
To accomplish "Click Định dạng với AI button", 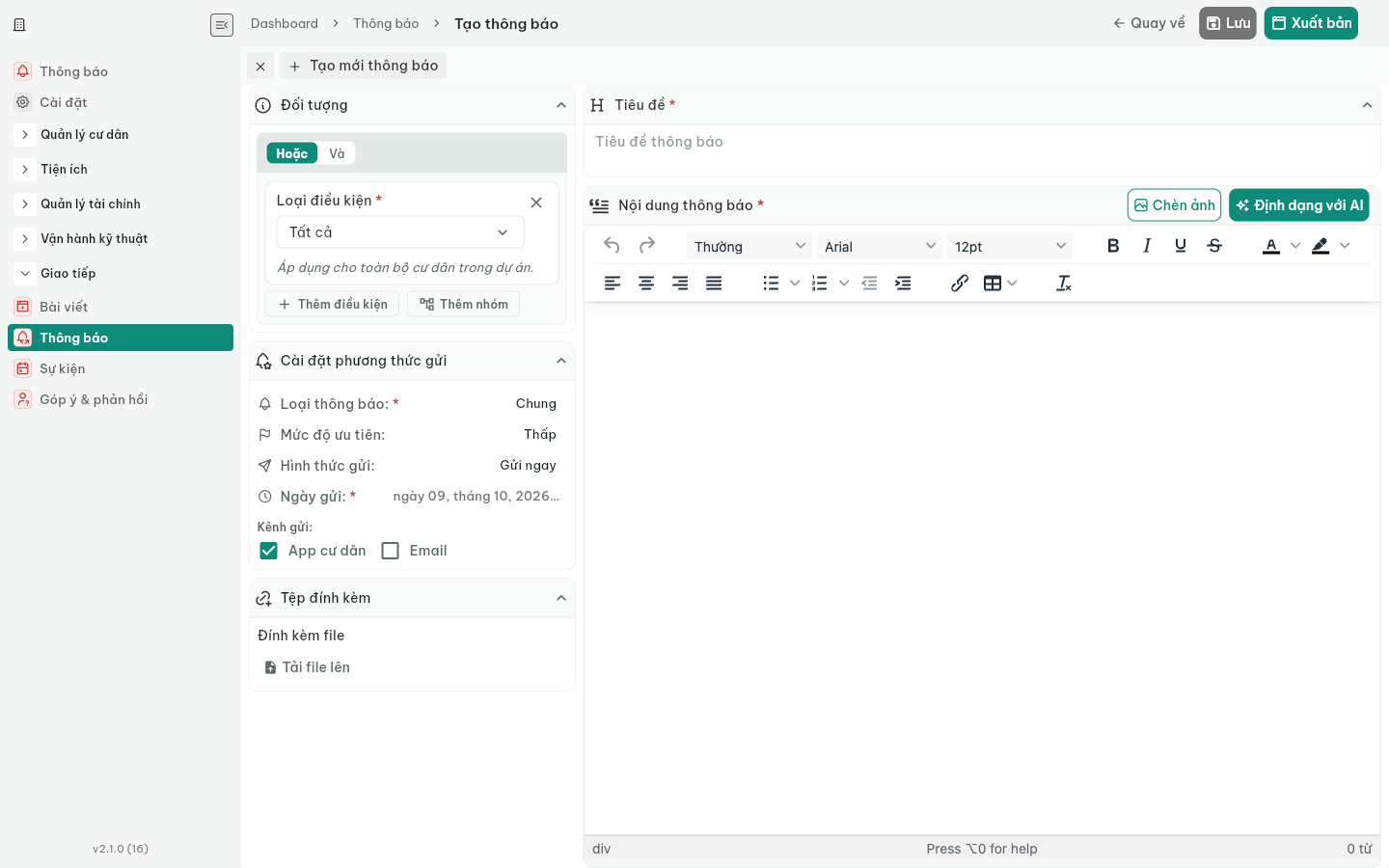I will point(1299,205).
